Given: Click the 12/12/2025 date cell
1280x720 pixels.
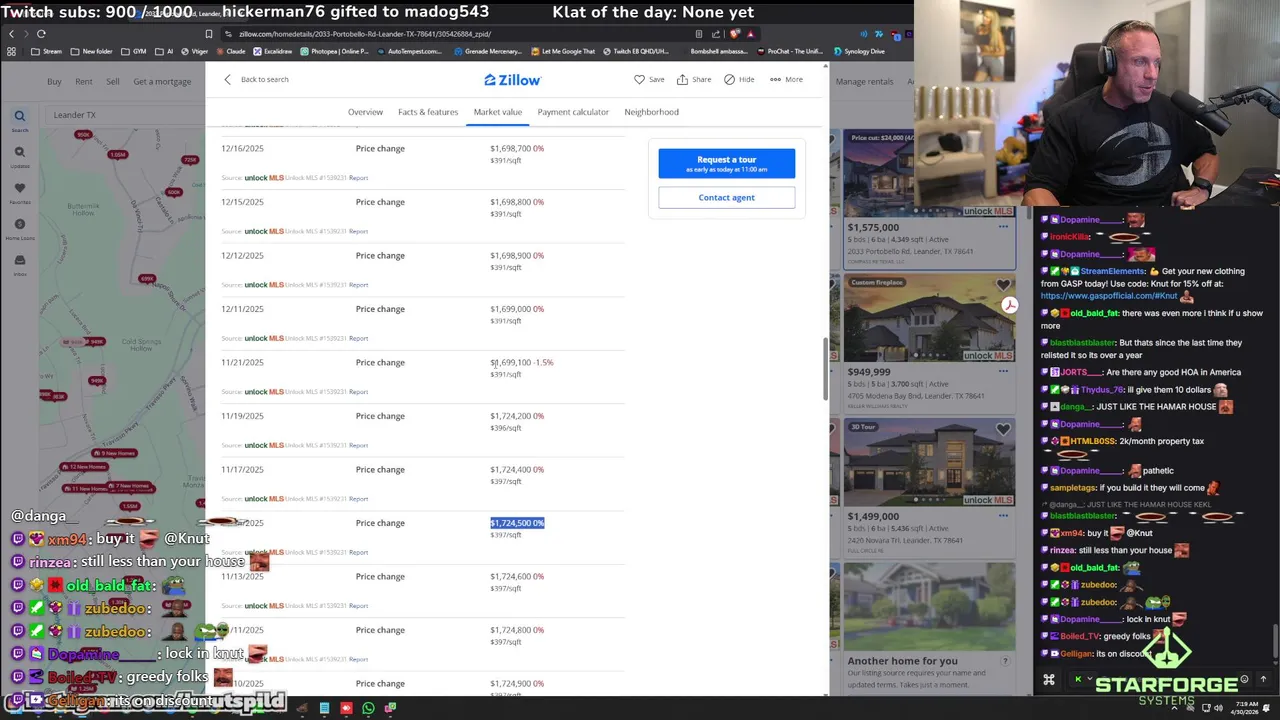Looking at the screenshot, I should [x=242, y=255].
